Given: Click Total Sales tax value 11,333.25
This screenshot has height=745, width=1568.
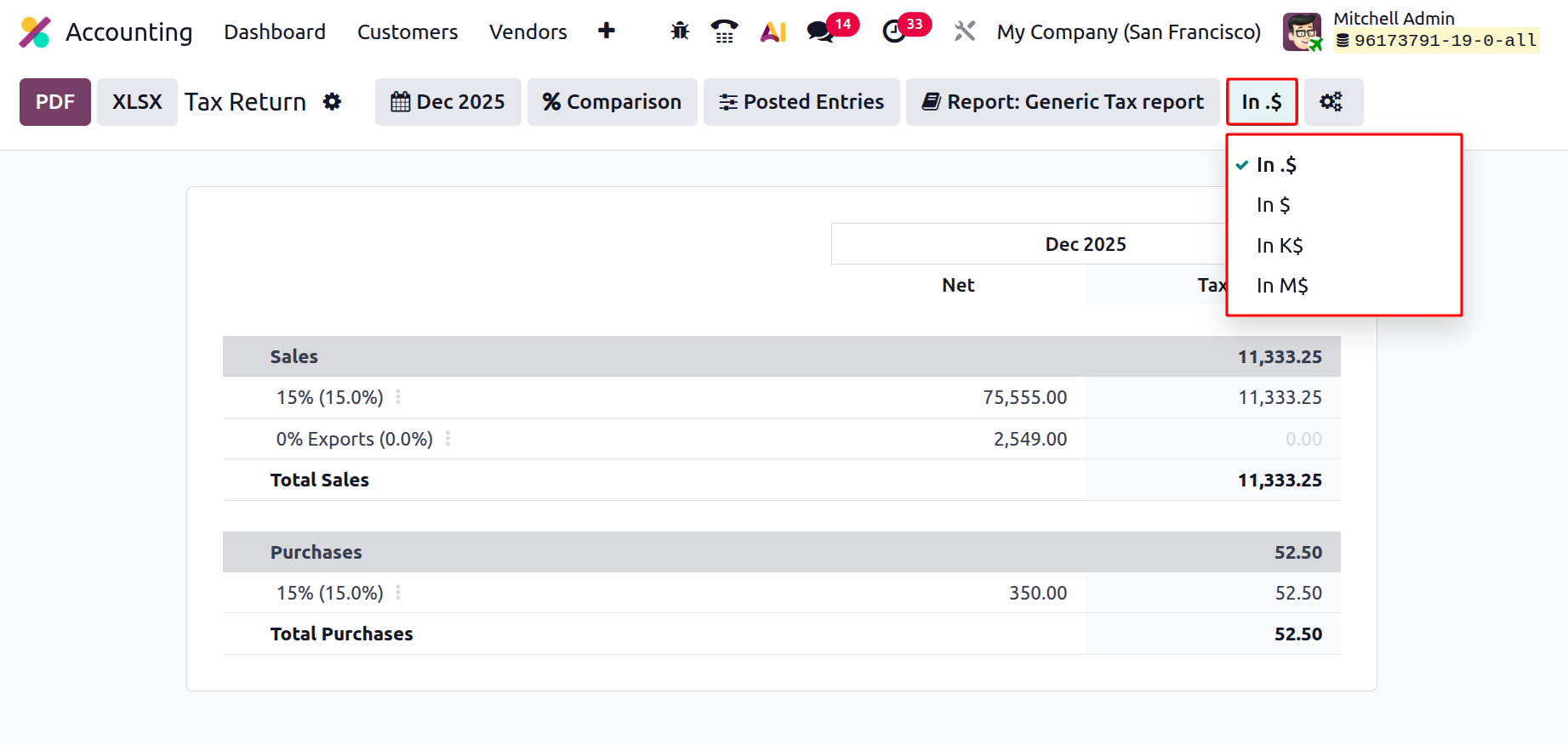Looking at the screenshot, I should click(1280, 480).
